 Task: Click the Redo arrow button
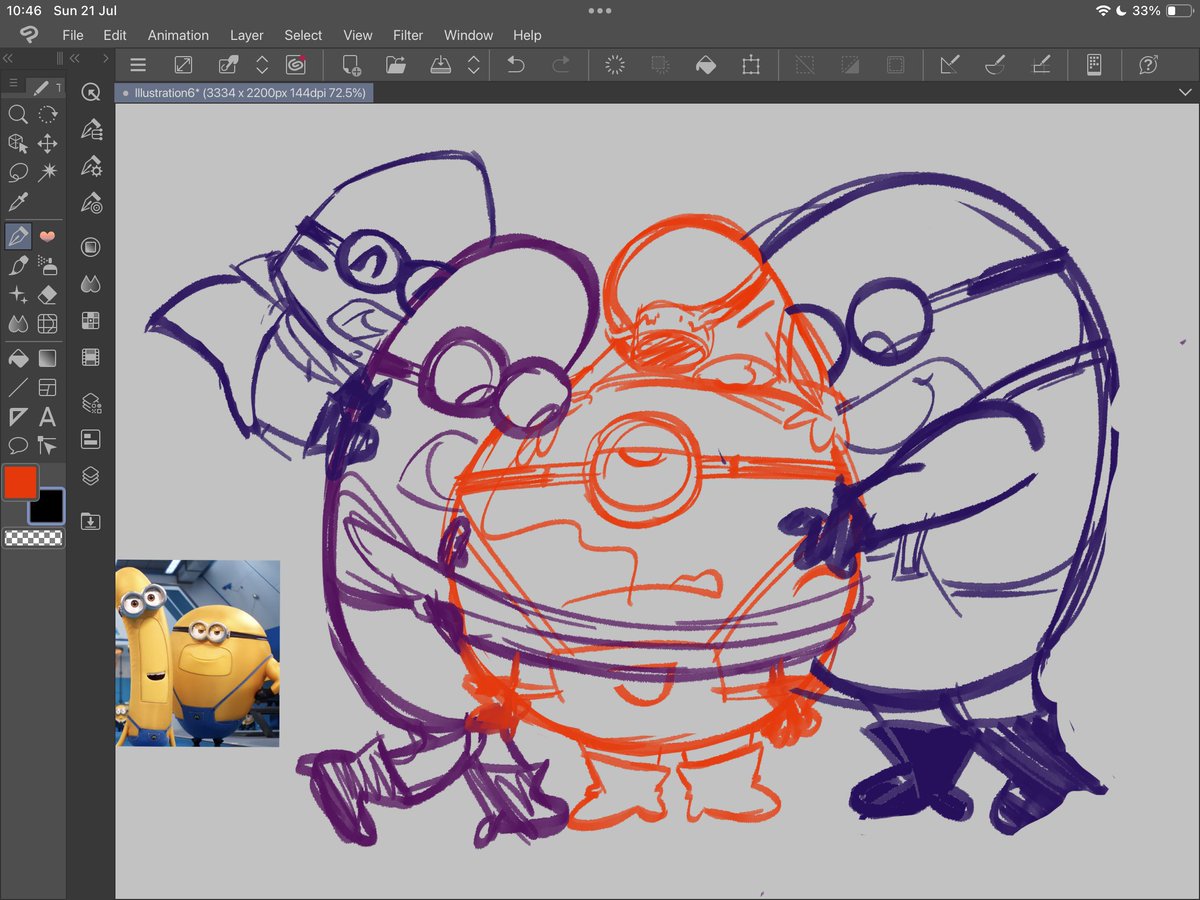click(561, 65)
